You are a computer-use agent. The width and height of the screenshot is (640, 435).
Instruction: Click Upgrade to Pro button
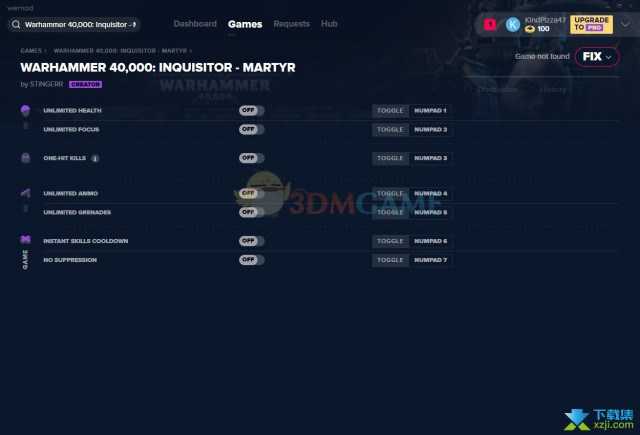(x=591, y=24)
